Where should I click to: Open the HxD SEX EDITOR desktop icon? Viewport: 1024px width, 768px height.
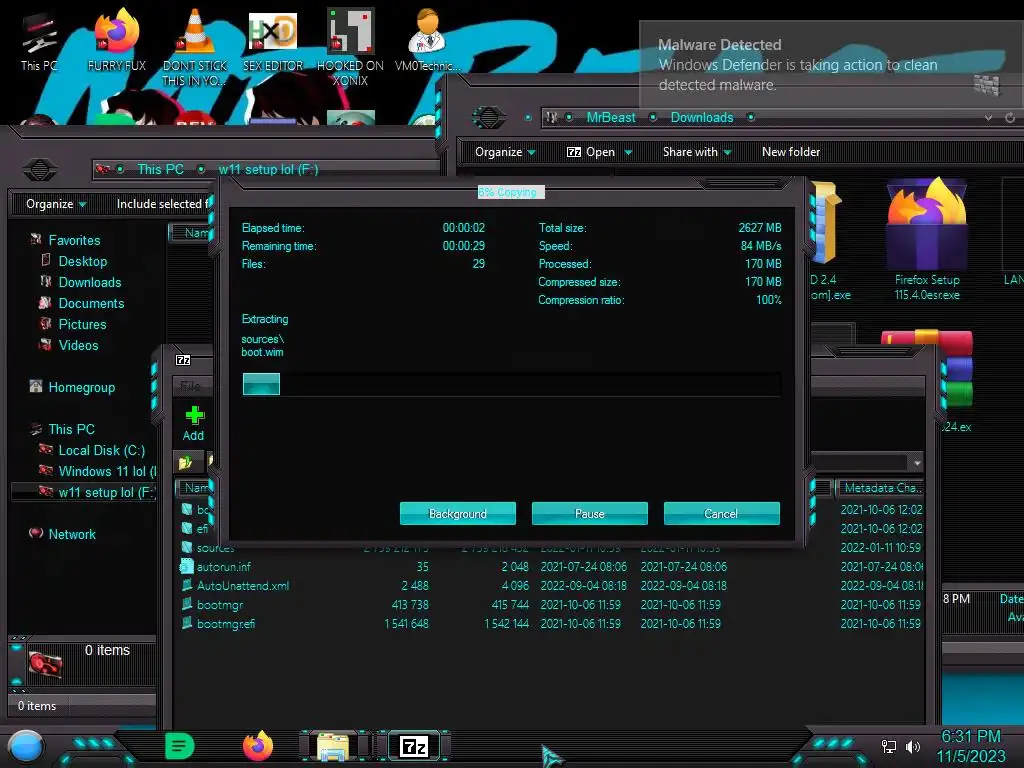click(x=273, y=40)
